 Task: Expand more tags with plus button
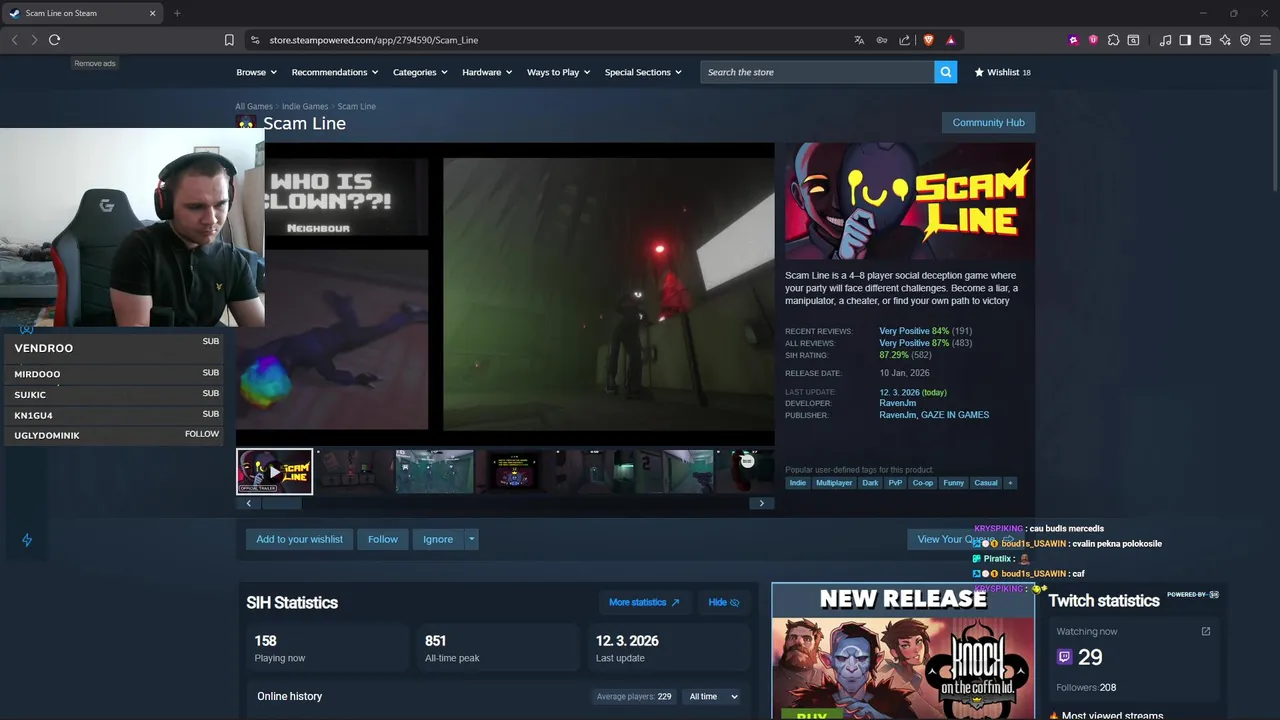pyautogui.click(x=1010, y=483)
